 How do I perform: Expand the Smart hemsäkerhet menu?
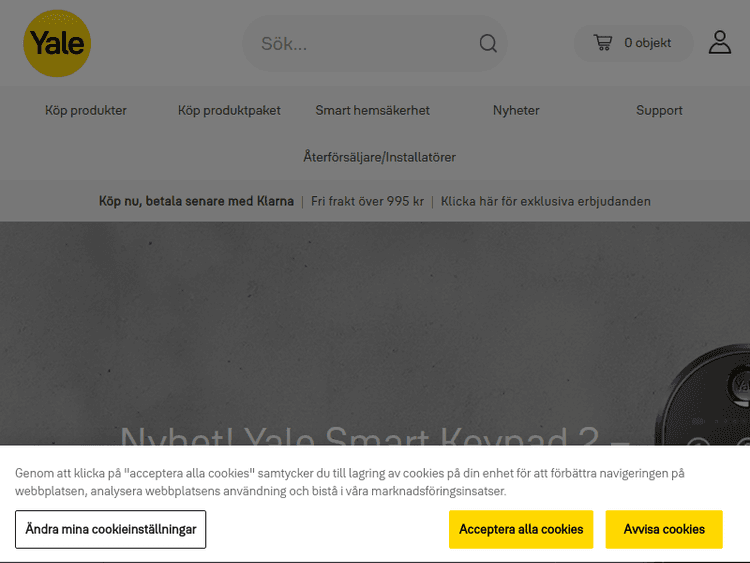pos(372,111)
